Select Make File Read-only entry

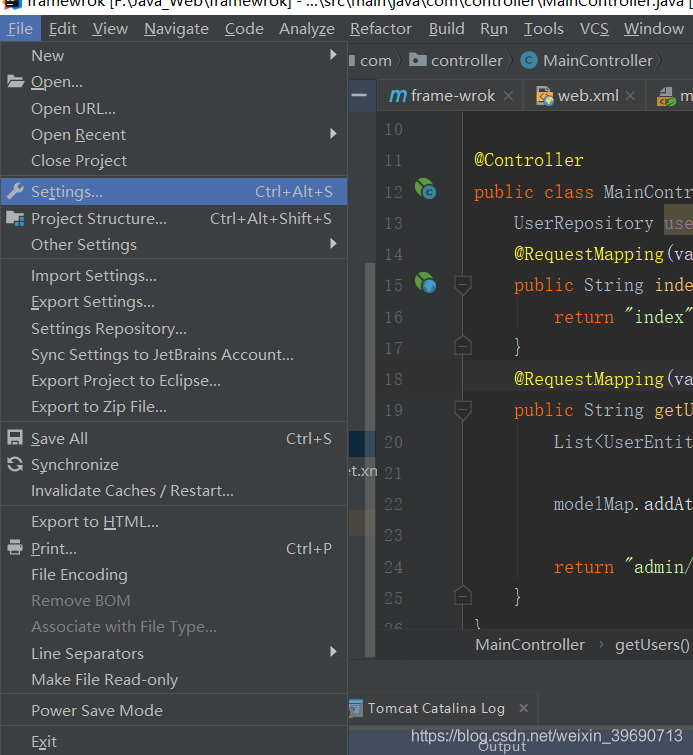174,679
